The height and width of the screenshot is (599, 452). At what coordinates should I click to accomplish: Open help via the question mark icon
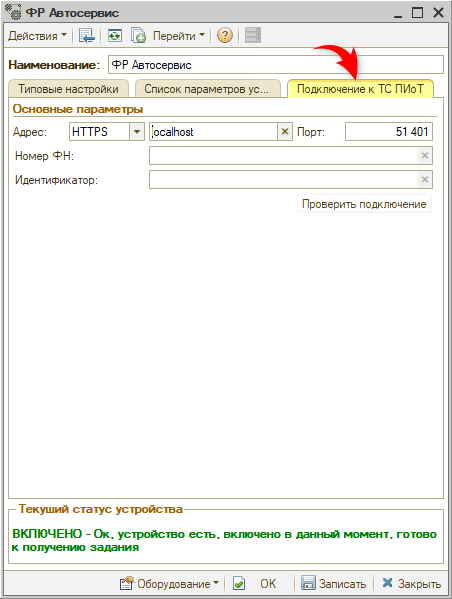tap(225, 36)
